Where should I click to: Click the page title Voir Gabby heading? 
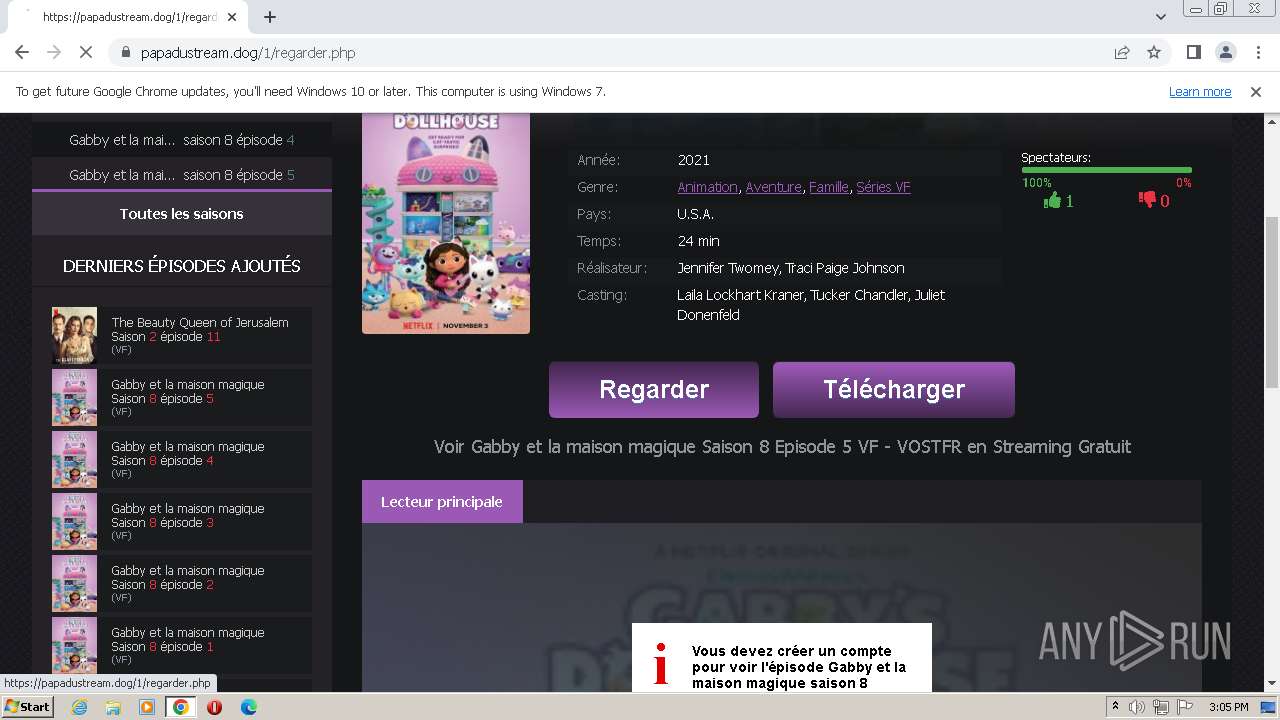click(782, 447)
